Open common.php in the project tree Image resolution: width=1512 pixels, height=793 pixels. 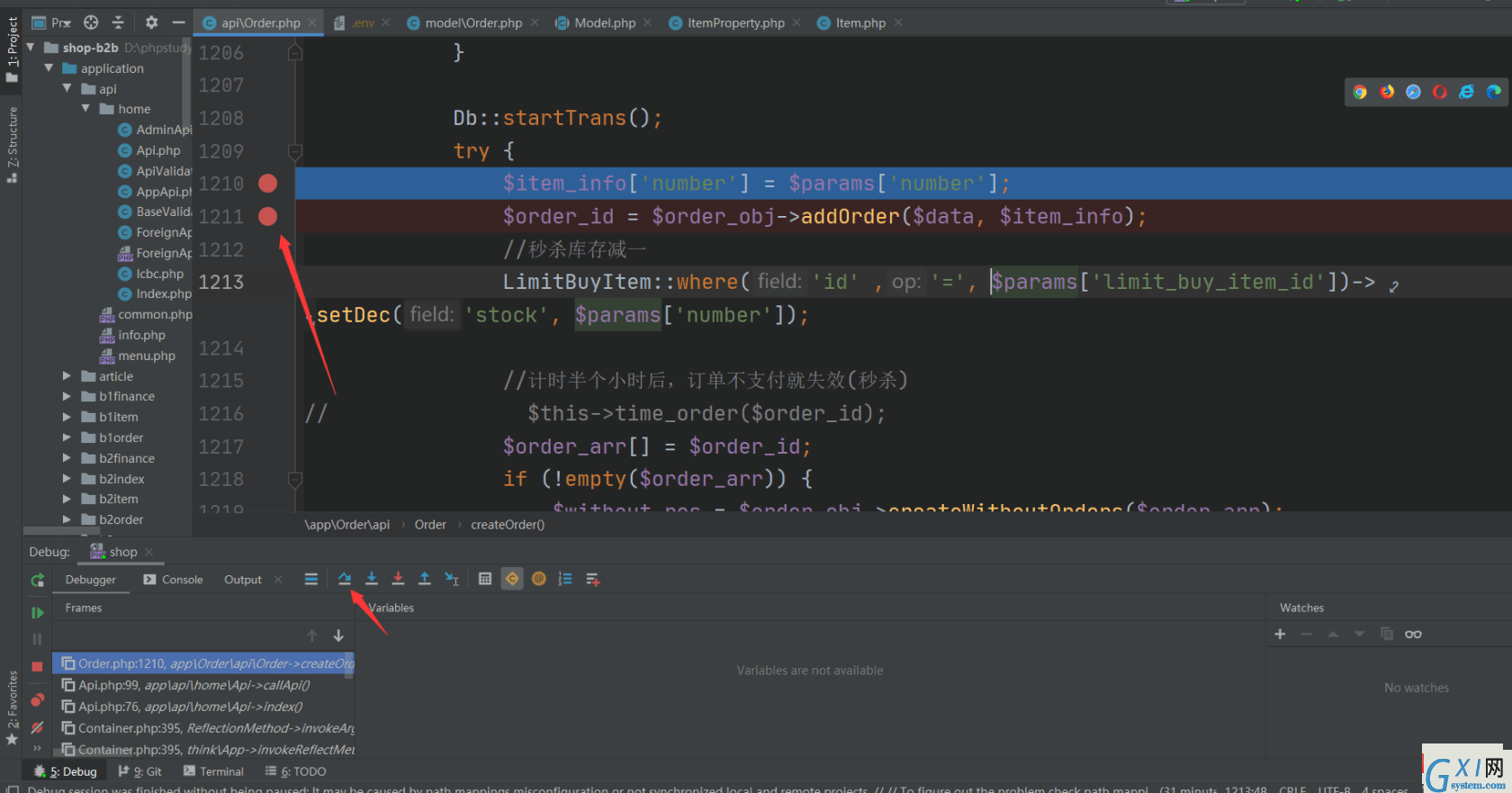pos(155,314)
